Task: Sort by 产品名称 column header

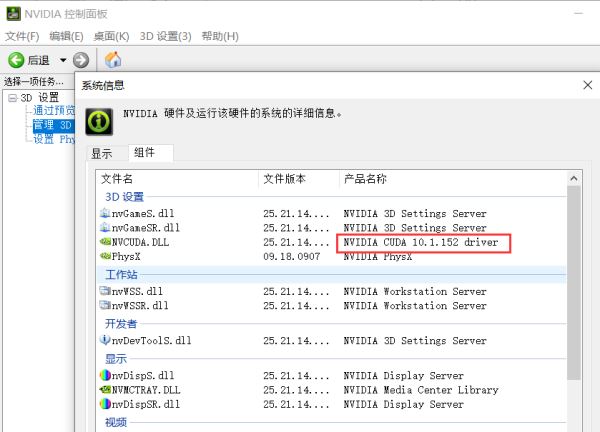Action: 452,179
